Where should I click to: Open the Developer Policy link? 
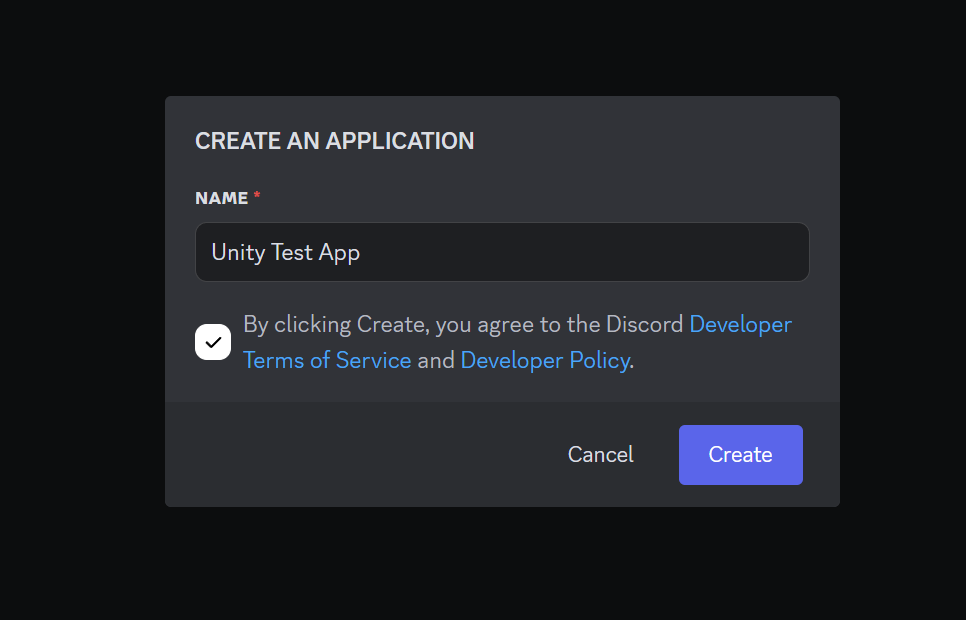click(545, 360)
